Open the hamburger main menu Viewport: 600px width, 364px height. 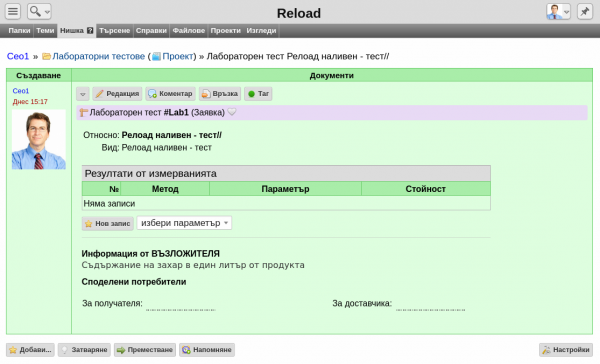click(13, 11)
